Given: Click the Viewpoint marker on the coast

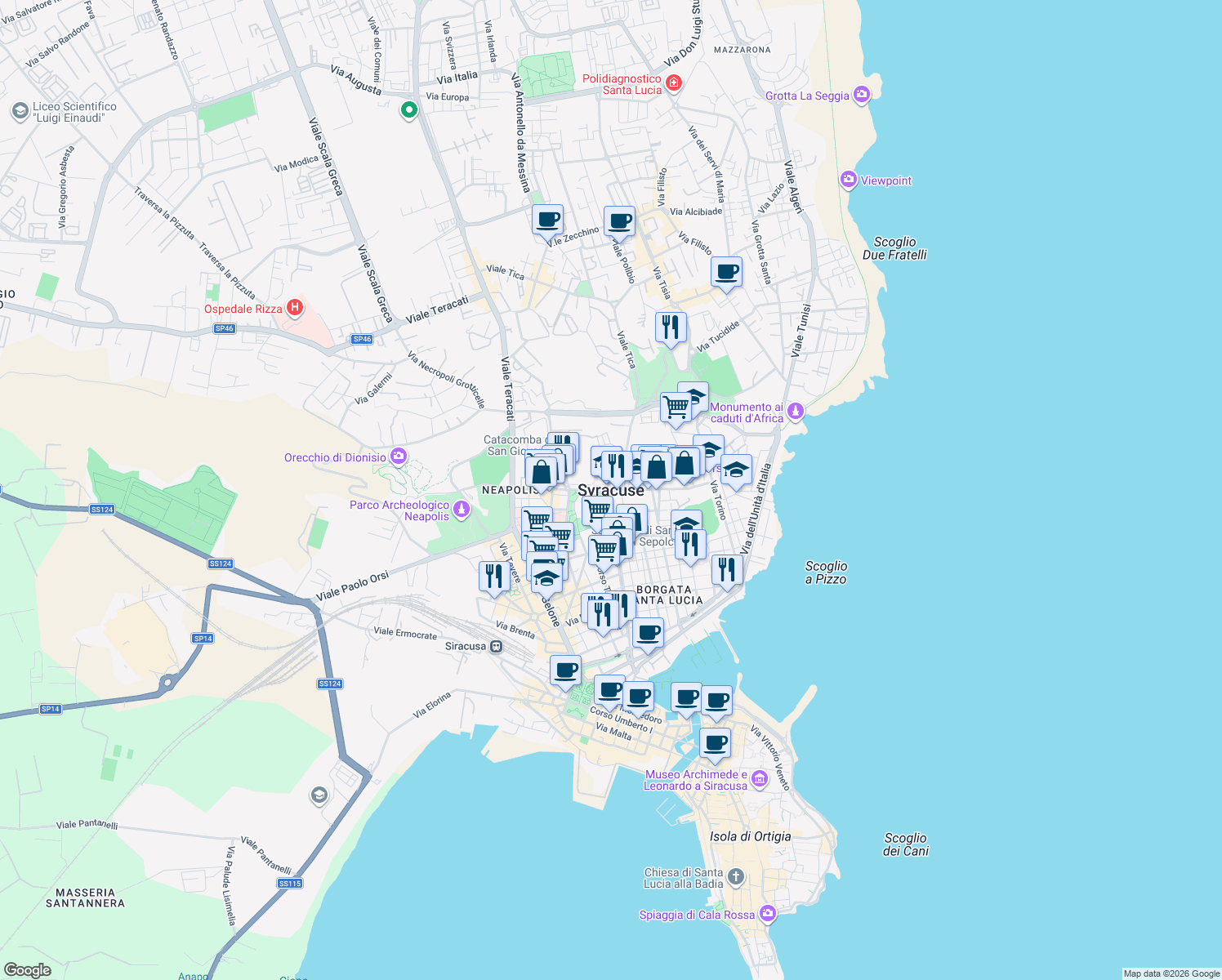Looking at the screenshot, I should pyautogui.click(x=848, y=180).
